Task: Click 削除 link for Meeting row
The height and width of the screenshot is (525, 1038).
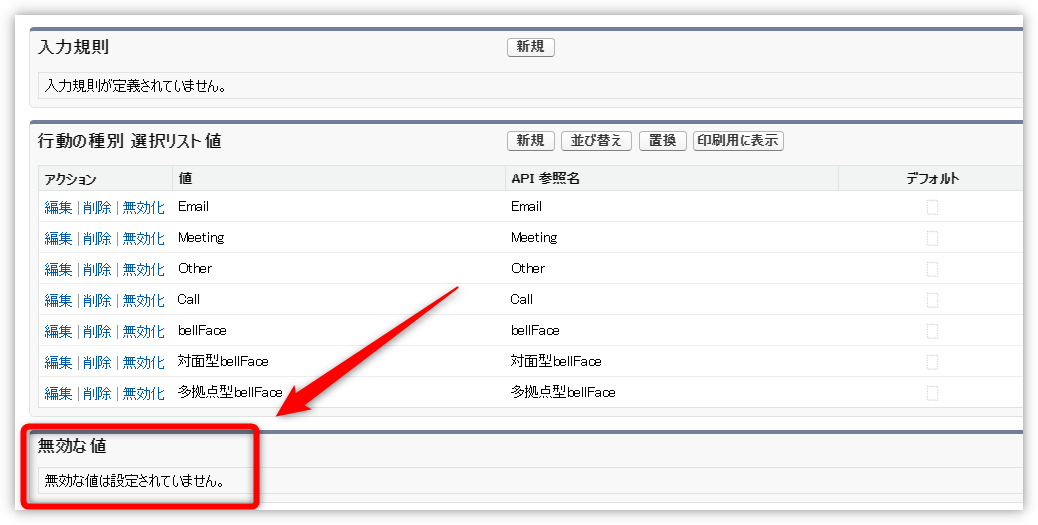Action: click(97, 238)
